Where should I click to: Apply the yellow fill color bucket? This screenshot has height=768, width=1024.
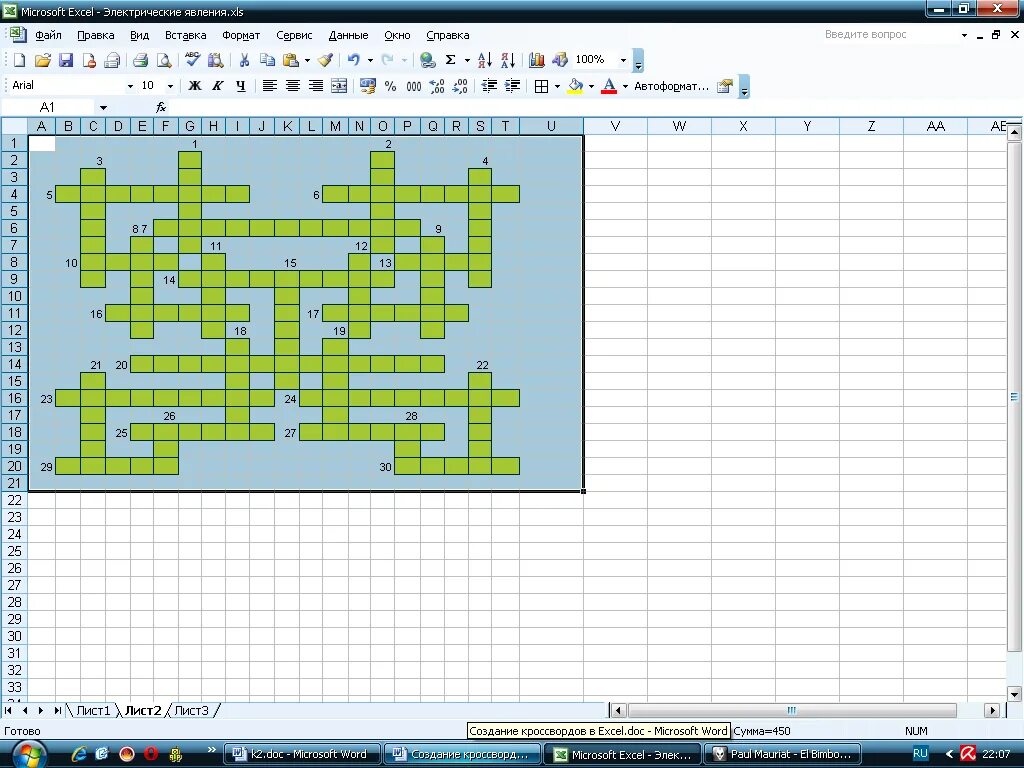point(575,86)
